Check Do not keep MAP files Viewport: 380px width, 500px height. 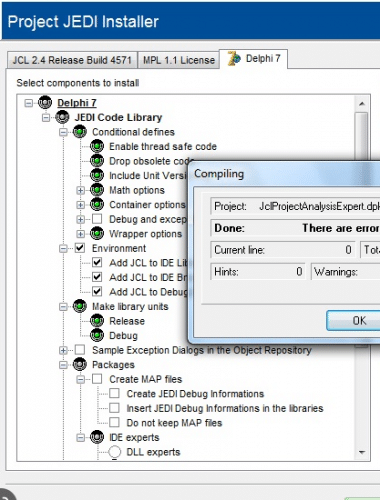tap(114, 423)
